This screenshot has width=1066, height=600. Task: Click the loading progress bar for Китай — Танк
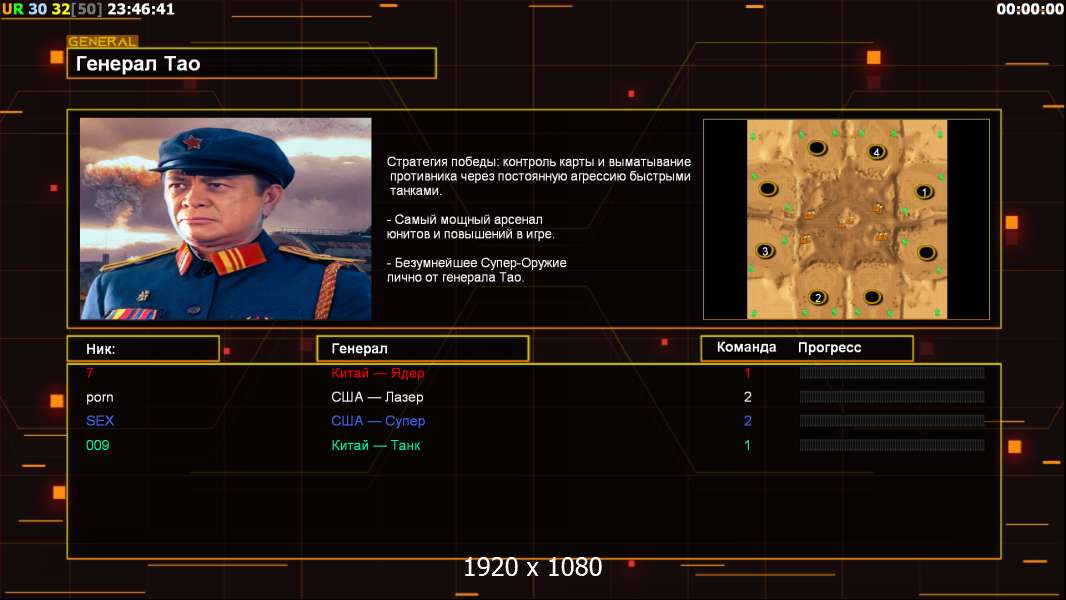892,445
